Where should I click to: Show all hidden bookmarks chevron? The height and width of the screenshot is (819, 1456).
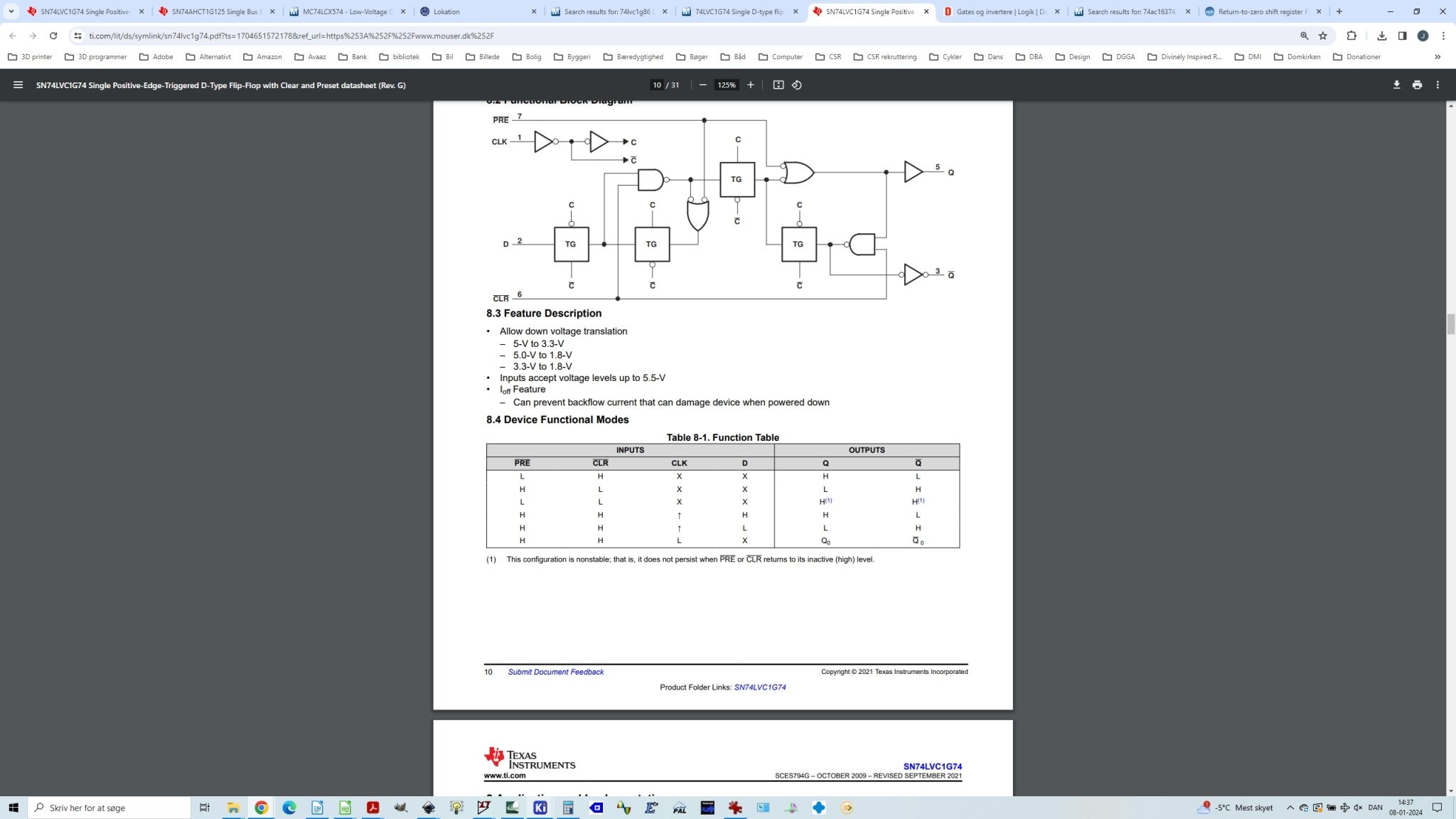pos(1438,57)
